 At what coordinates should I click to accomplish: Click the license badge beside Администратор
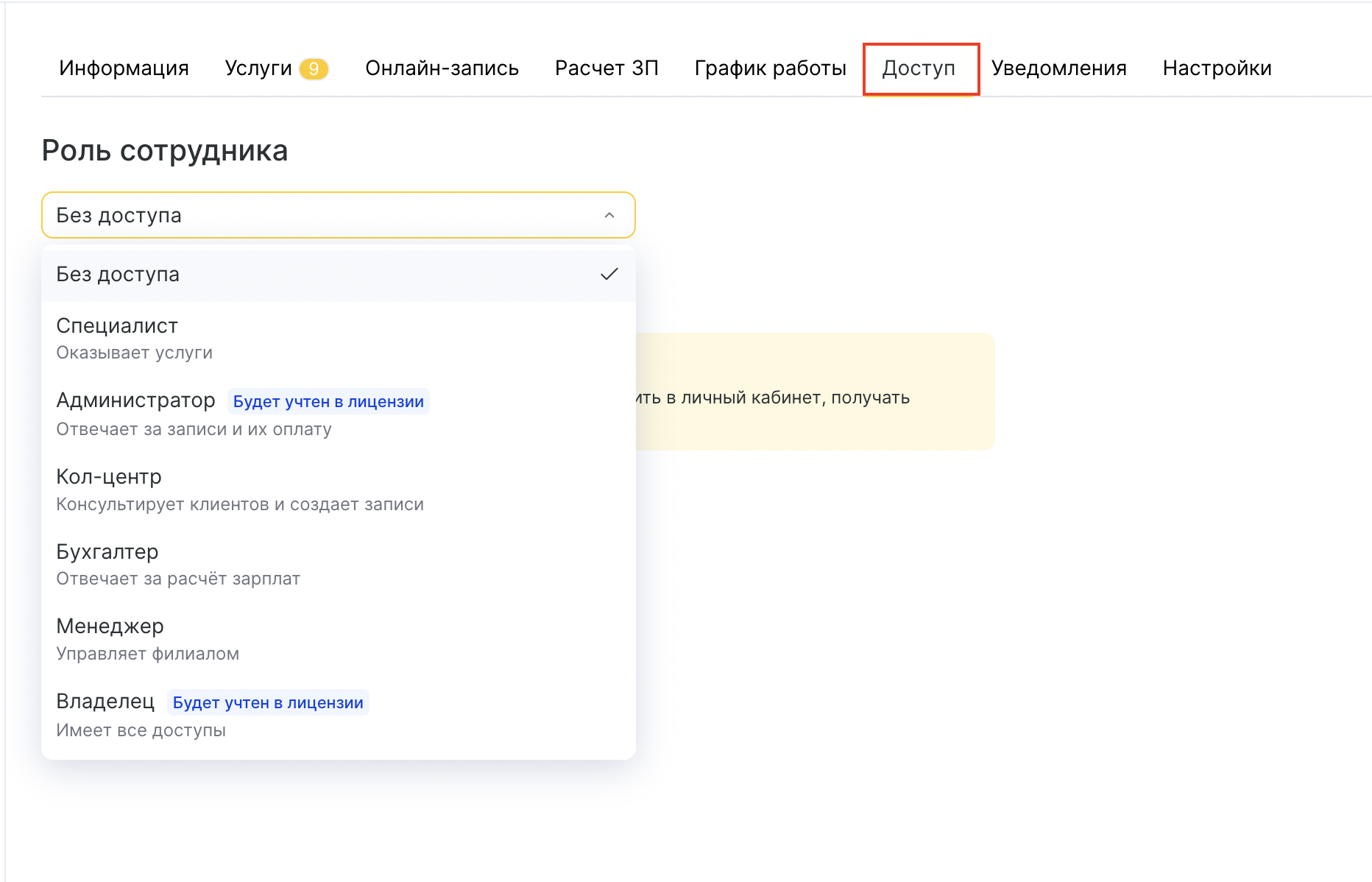point(328,401)
